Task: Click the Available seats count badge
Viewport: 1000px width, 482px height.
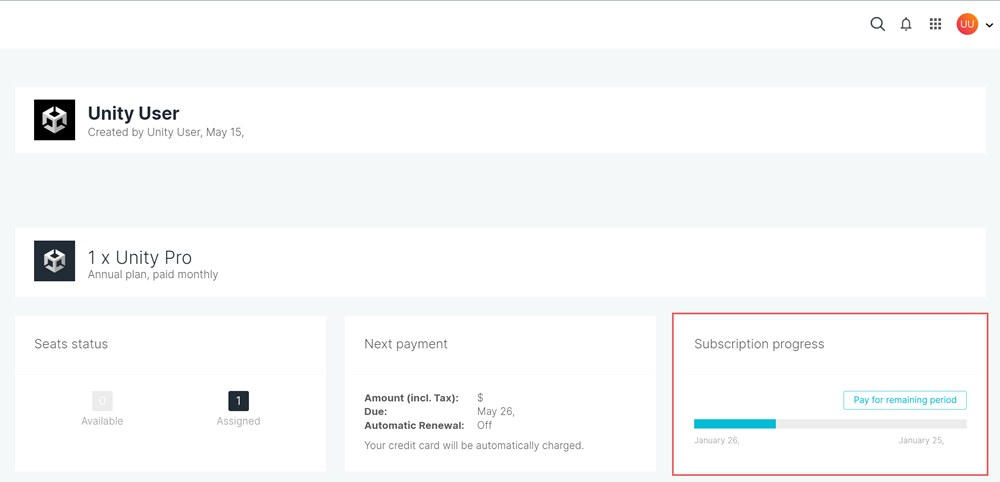Action: coord(102,401)
